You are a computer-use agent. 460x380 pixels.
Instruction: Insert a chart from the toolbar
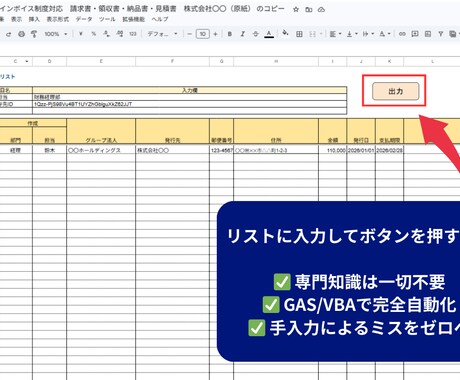click(x=428, y=34)
